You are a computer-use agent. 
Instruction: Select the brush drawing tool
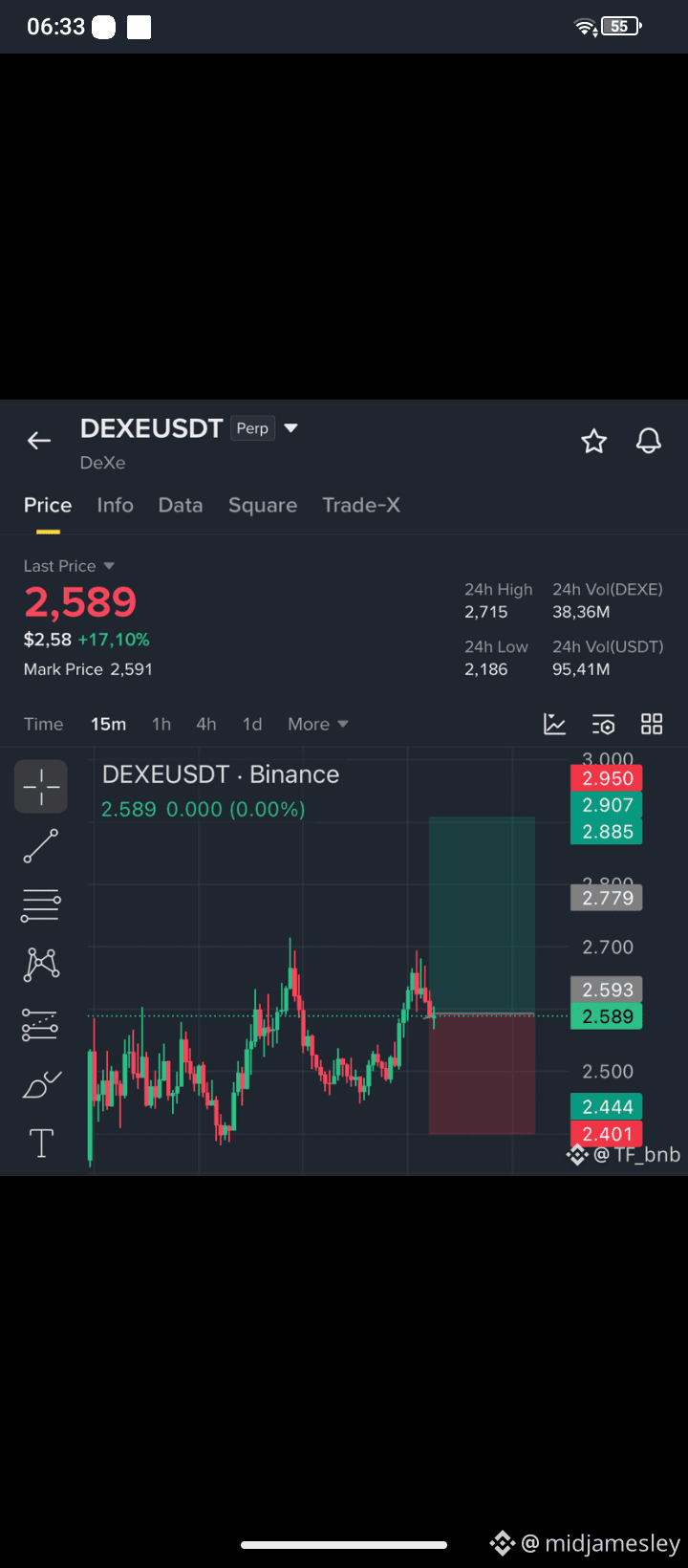coord(41,1085)
